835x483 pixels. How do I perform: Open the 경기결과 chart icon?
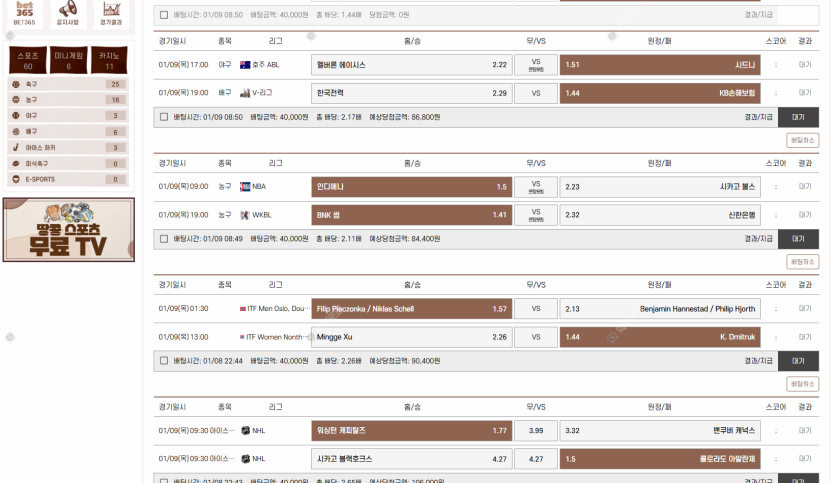click(111, 13)
